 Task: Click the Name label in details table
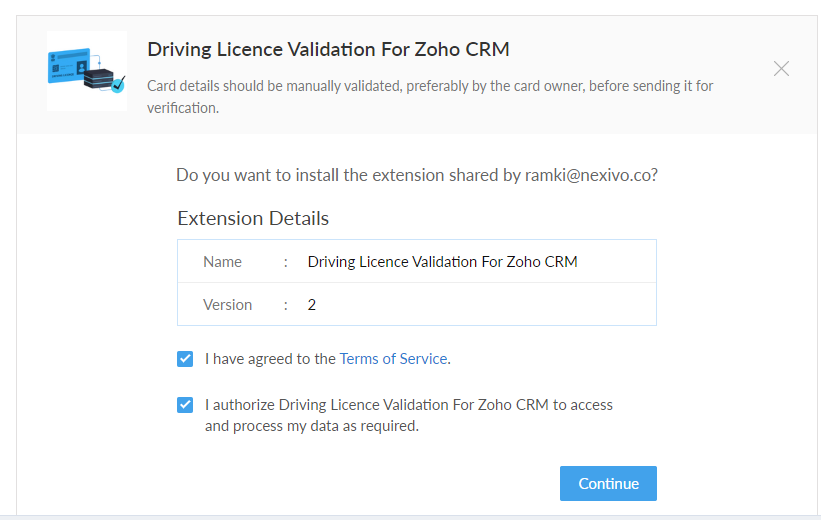tap(223, 262)
